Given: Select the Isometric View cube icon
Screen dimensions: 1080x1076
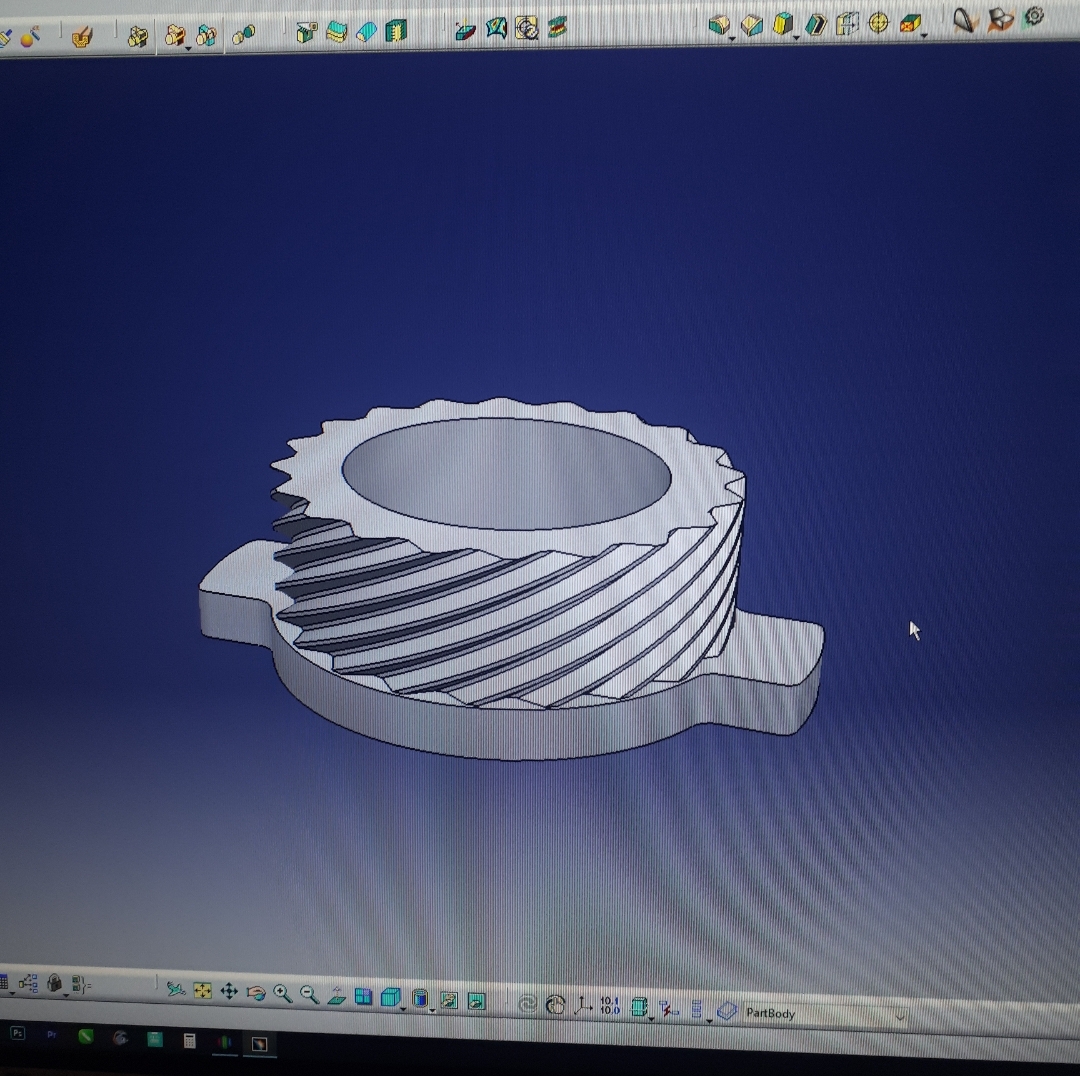Looking at the screenshot, I should pos(391,997).
